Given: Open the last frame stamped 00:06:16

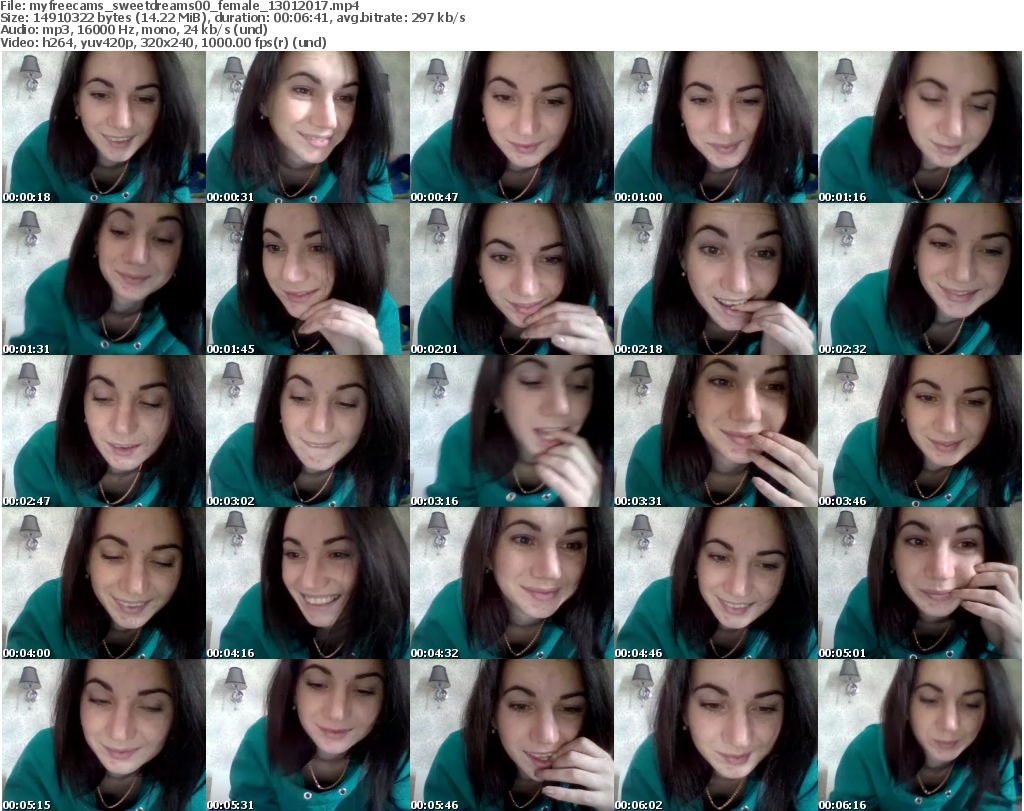Looking at the screenshot, I should 920,735.
